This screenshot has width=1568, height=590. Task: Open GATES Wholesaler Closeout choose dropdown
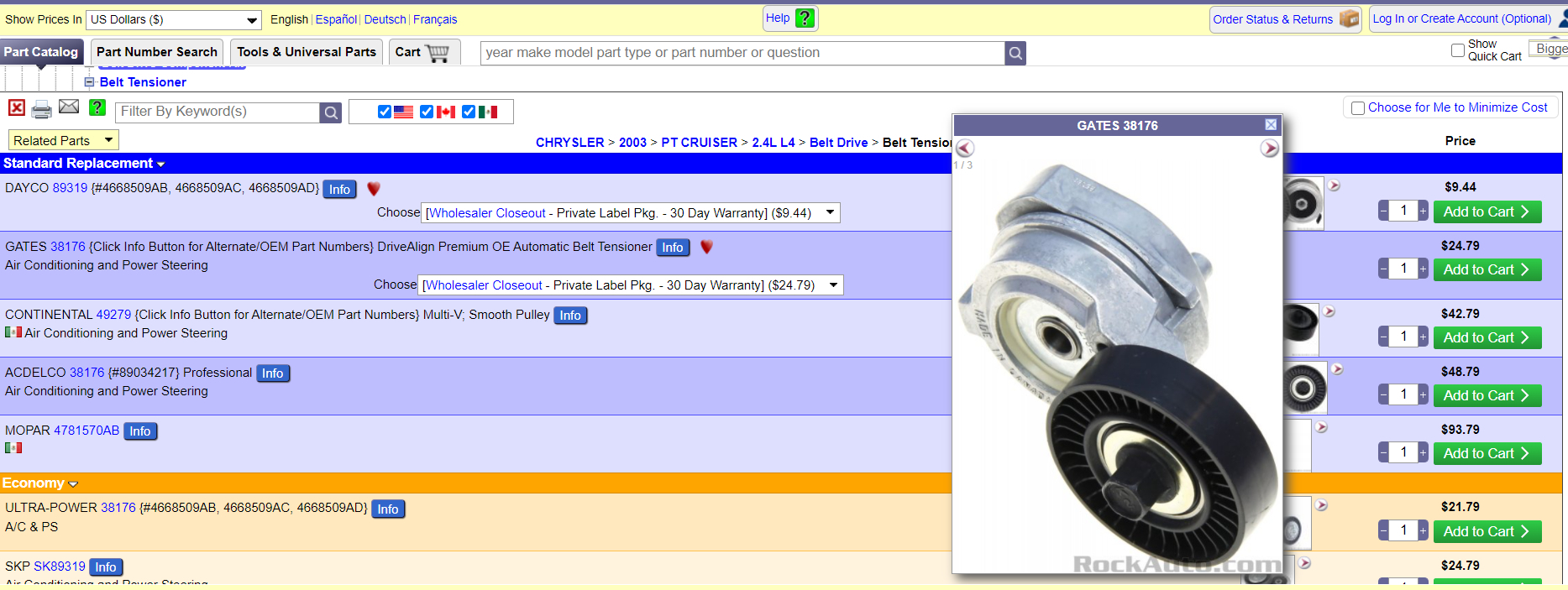point(631,285)
